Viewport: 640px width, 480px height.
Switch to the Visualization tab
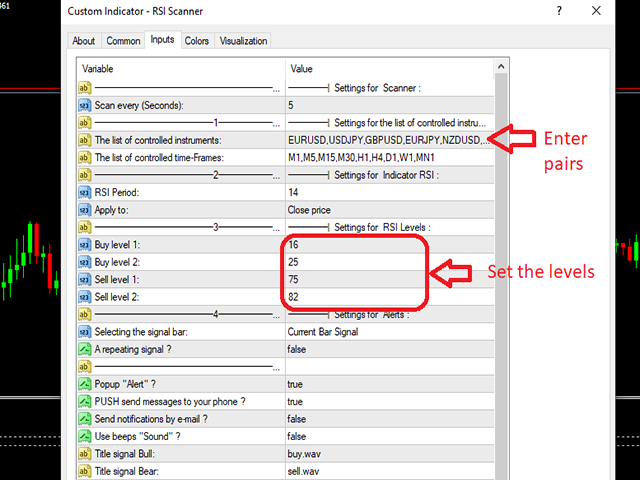point(243,41)
